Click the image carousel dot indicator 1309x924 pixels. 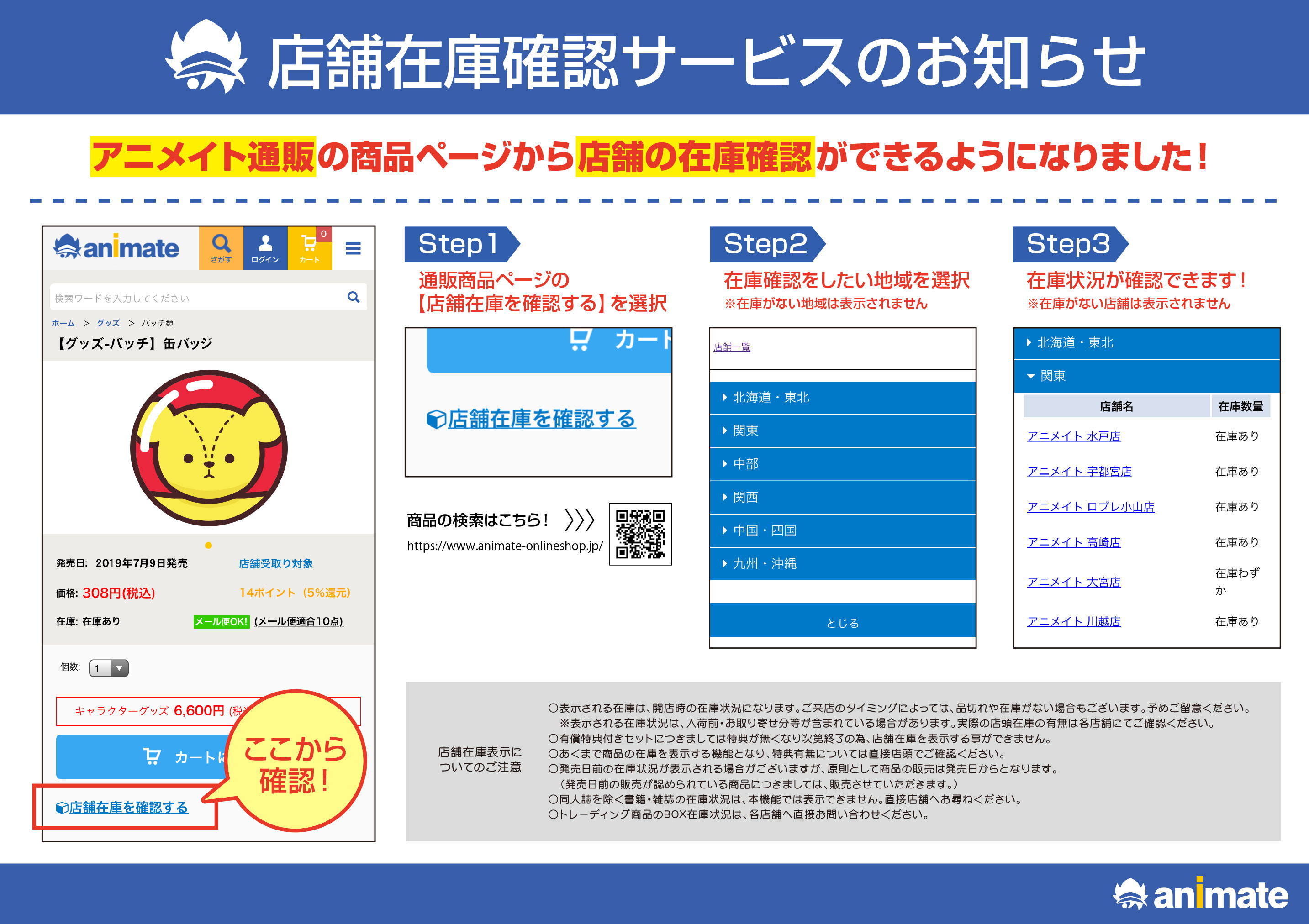[x=209, y=545]
